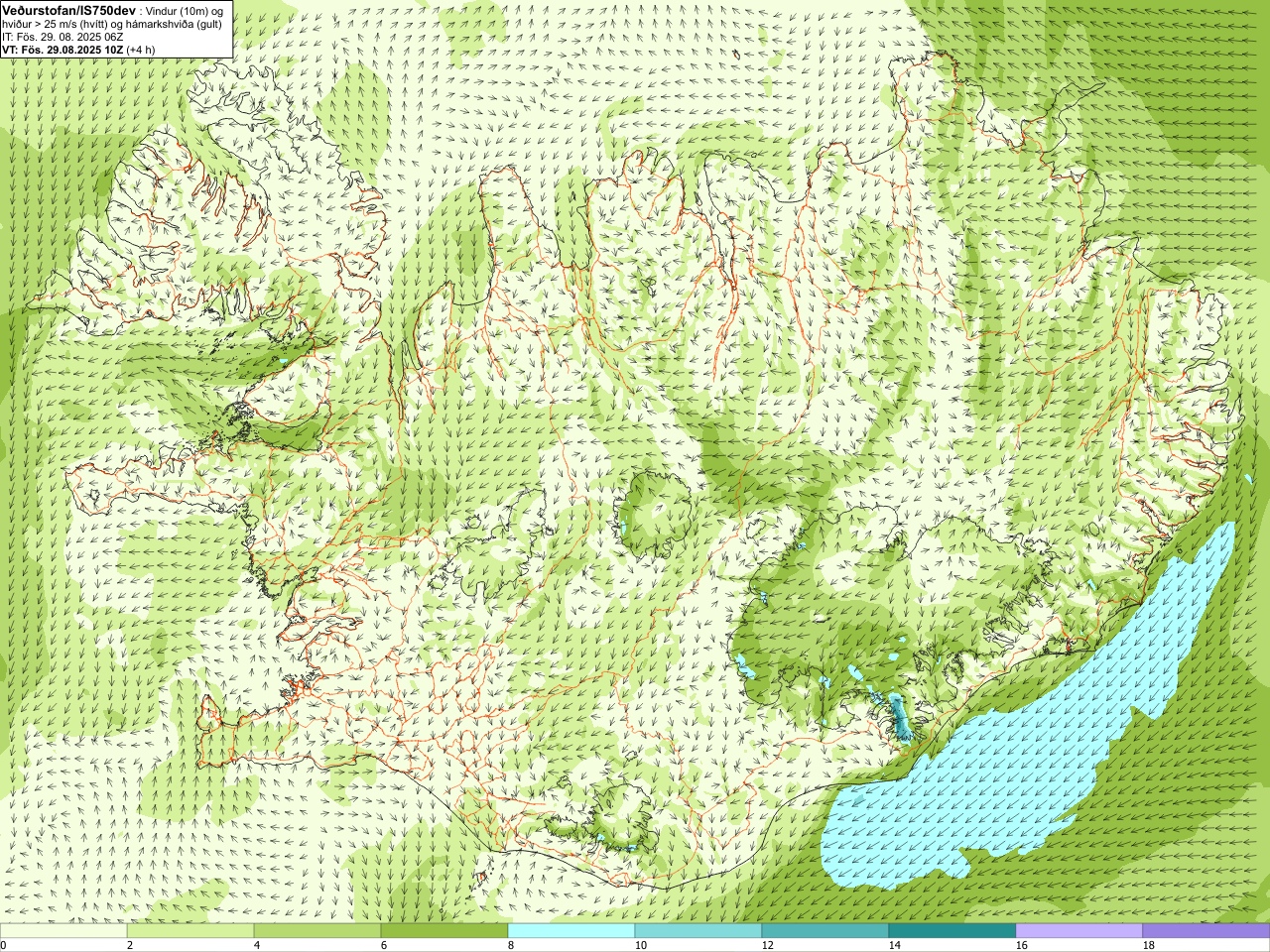Click the 2–4 m/s light green legend swatch
1270x952 pixels.
click(x=190, y=931)
